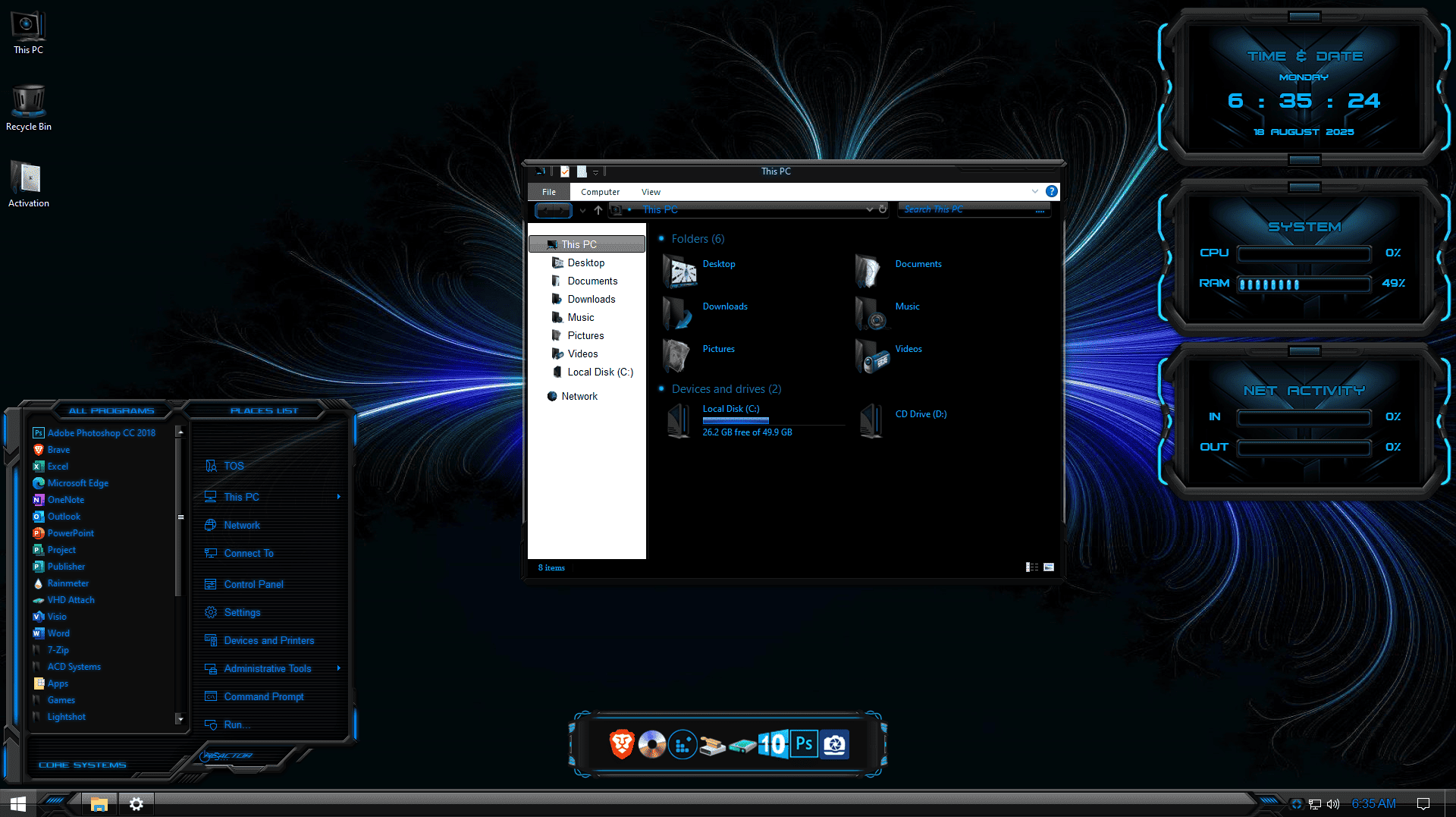Click the Properties checkmark quick-access icon
The width and height of the screenshot is (1456, 817).
click(565, 171)
